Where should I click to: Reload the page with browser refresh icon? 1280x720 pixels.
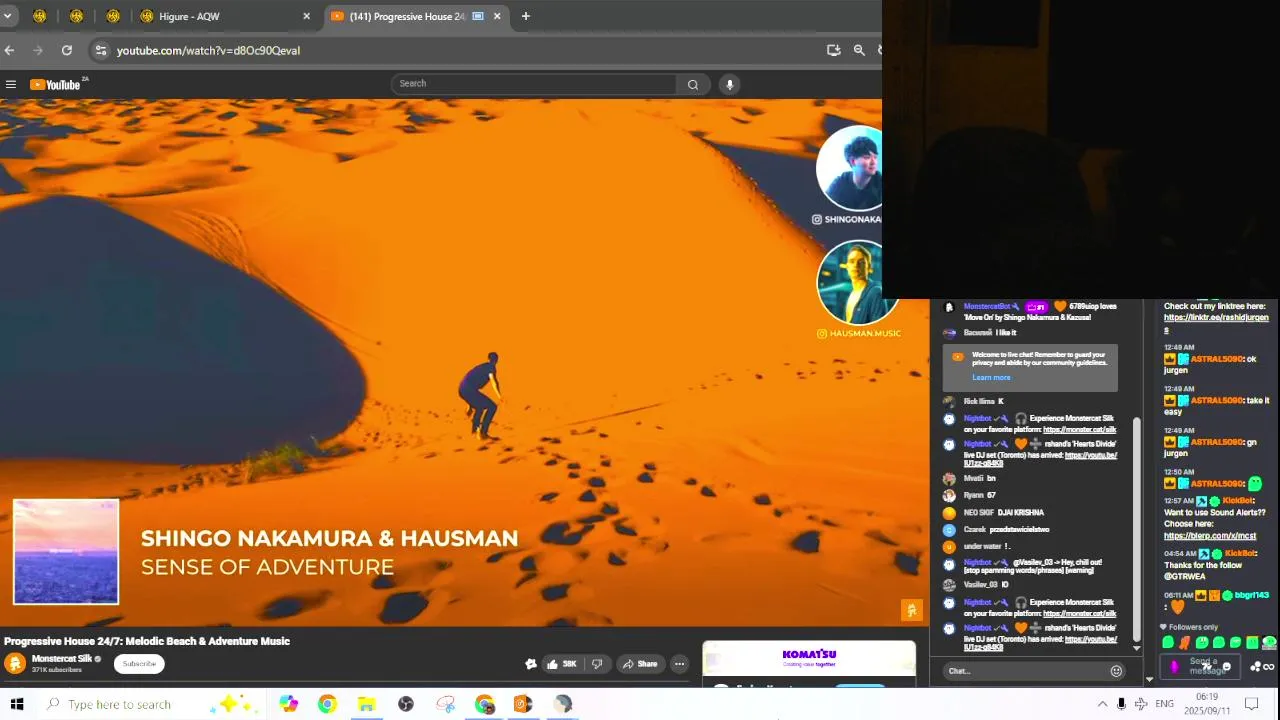tap(67, 50)
